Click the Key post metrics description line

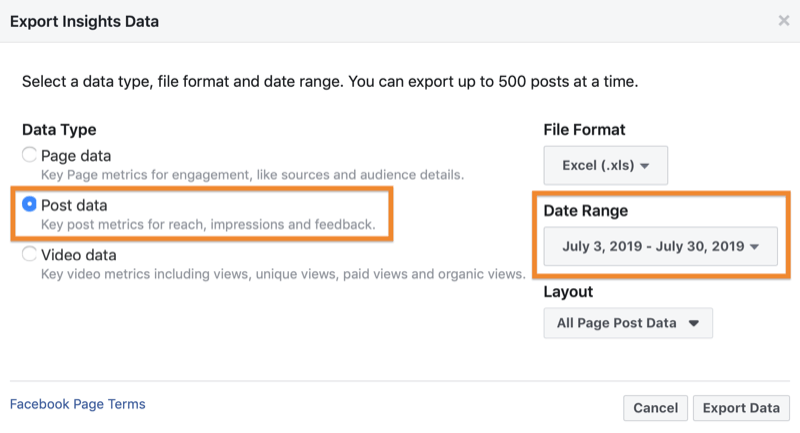point(208,224)
